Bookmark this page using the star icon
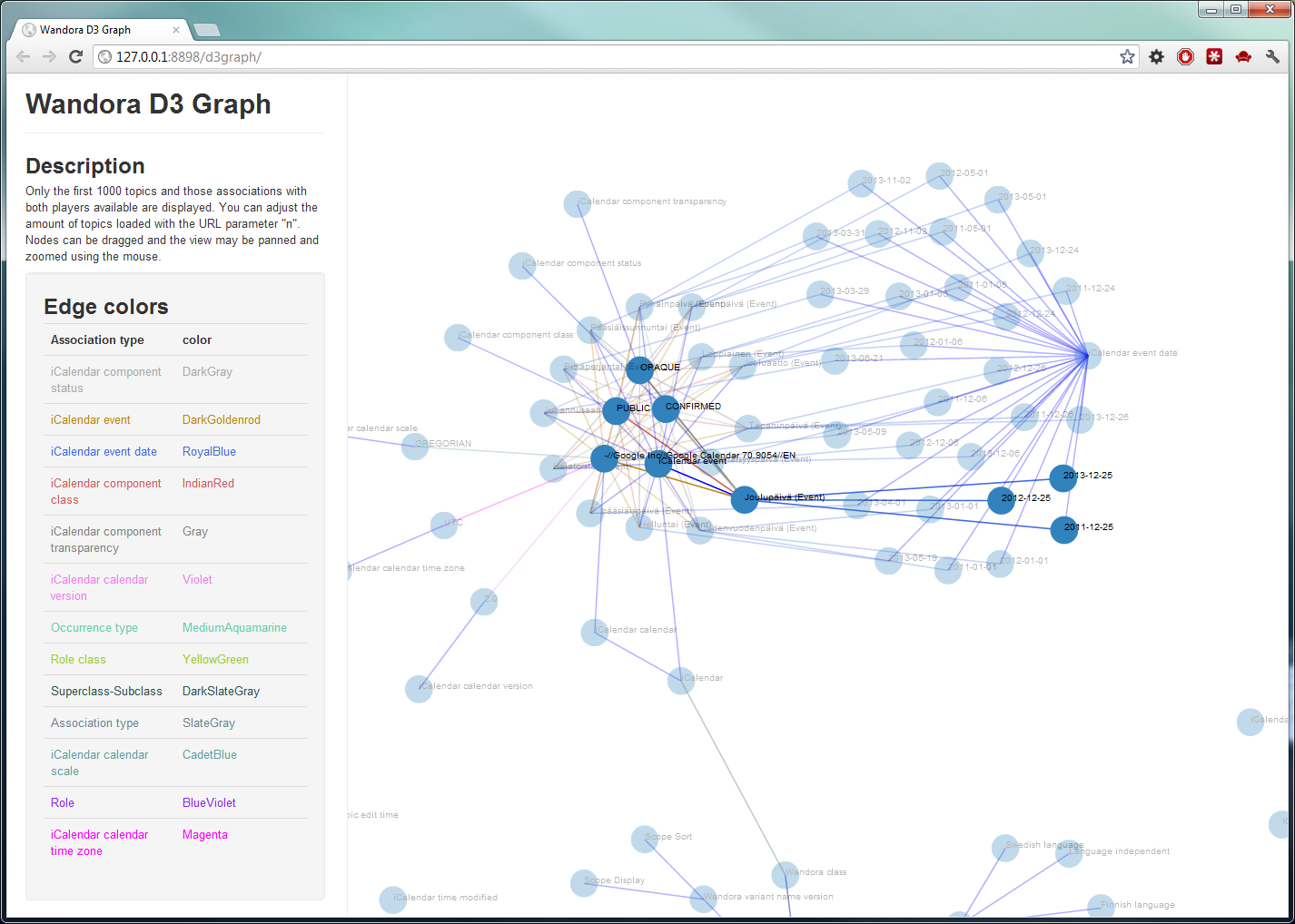Screen dimensions: 1295x924 pos(1127,56)
